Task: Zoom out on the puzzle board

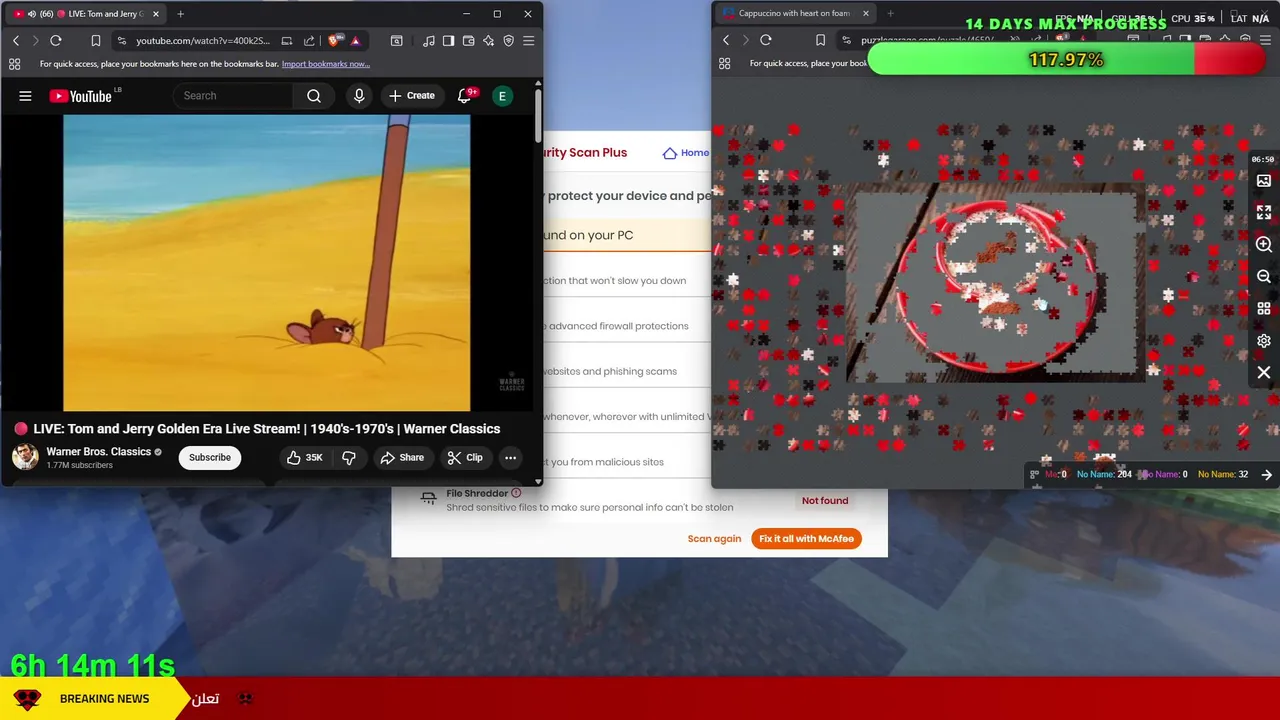Action: (1264, 277)
